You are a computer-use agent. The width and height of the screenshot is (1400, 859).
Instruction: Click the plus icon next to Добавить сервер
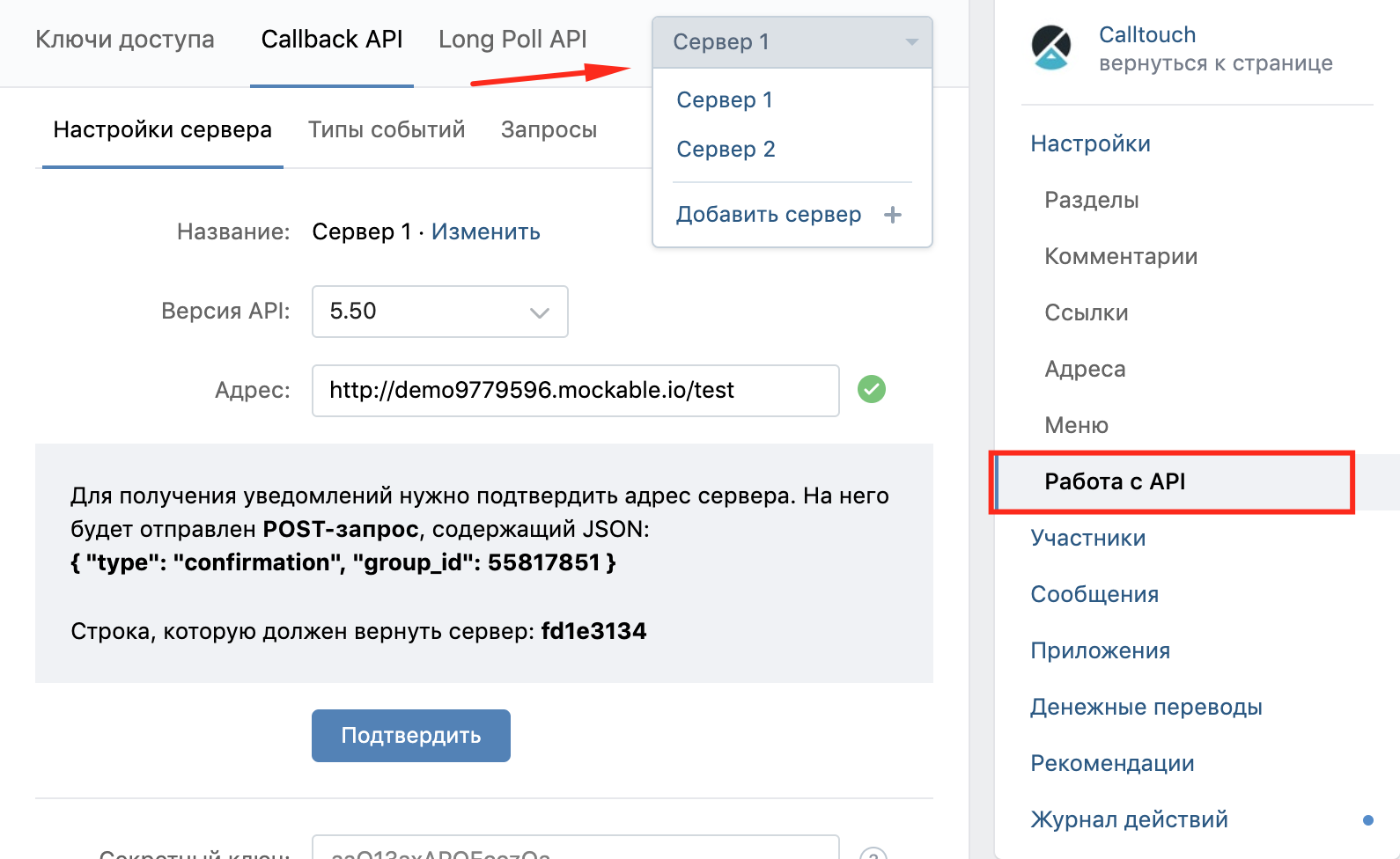point(893,215)
